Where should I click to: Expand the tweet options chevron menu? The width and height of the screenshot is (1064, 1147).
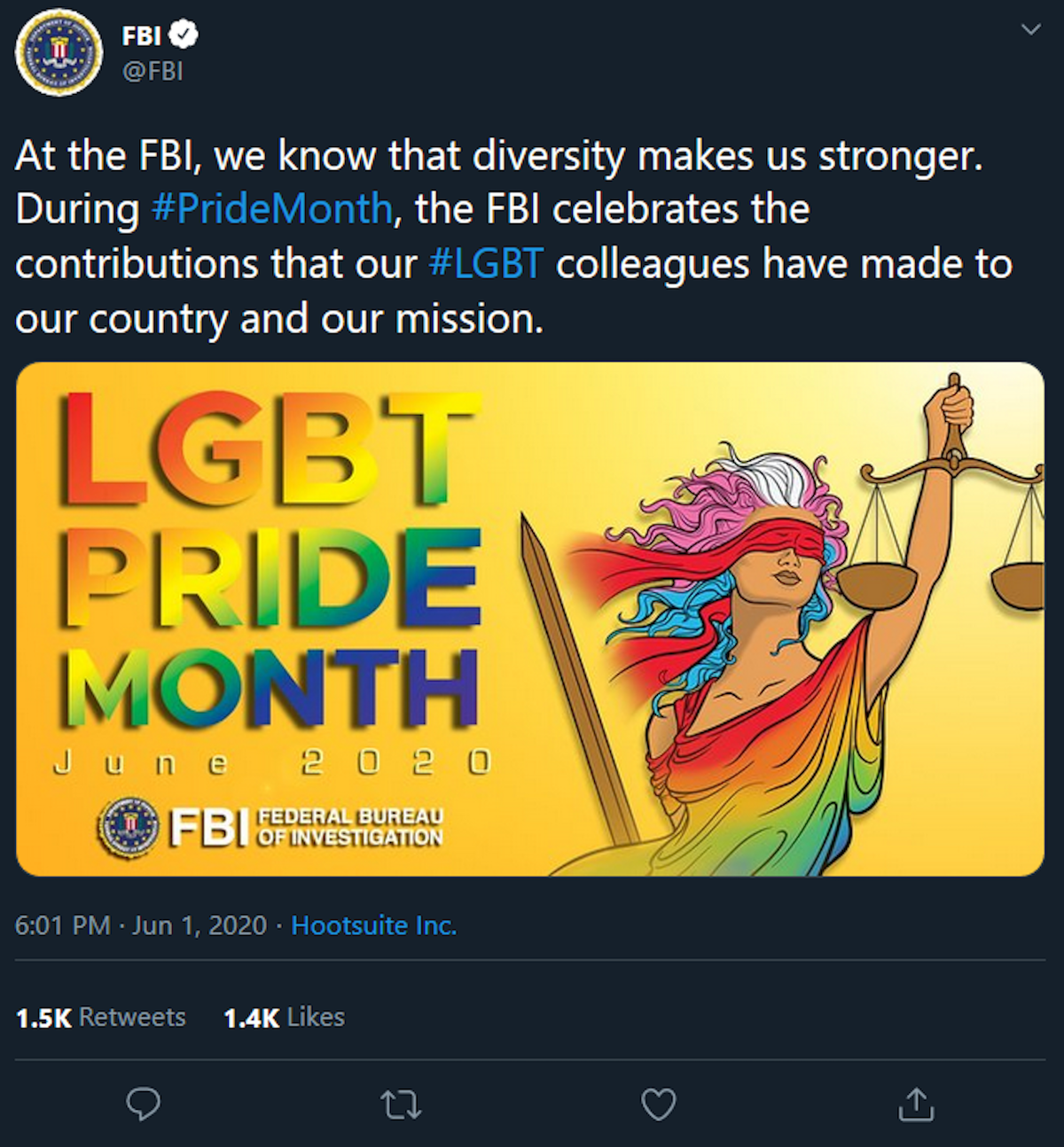(1030, 30)
